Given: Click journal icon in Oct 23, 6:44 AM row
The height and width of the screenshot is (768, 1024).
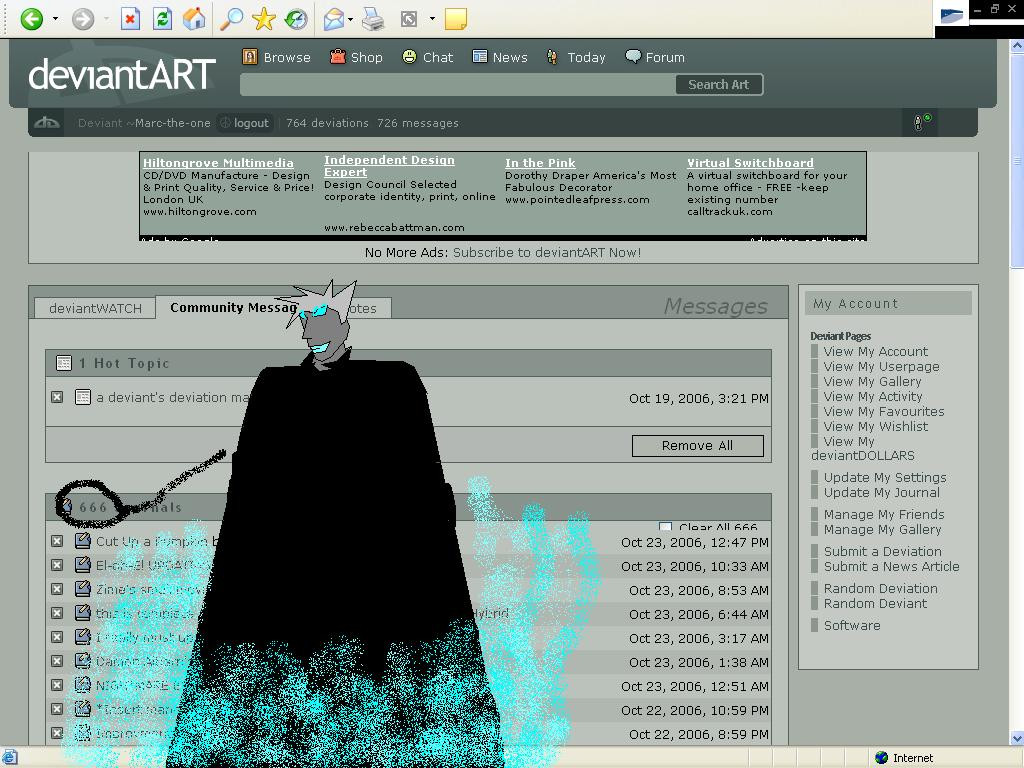Looking at the screenshot, I should point(82,613).
